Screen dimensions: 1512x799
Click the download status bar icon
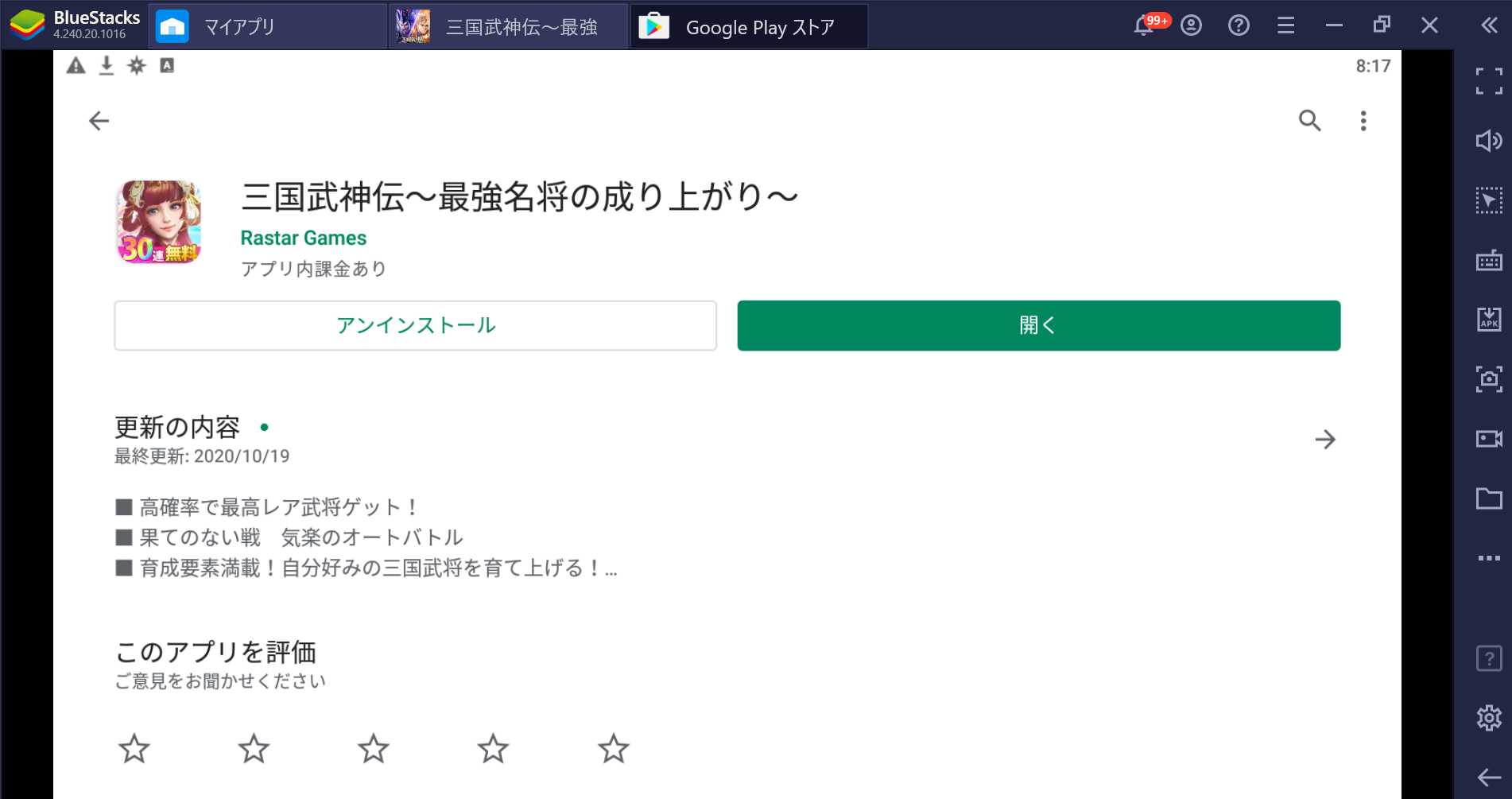[106, 66]
